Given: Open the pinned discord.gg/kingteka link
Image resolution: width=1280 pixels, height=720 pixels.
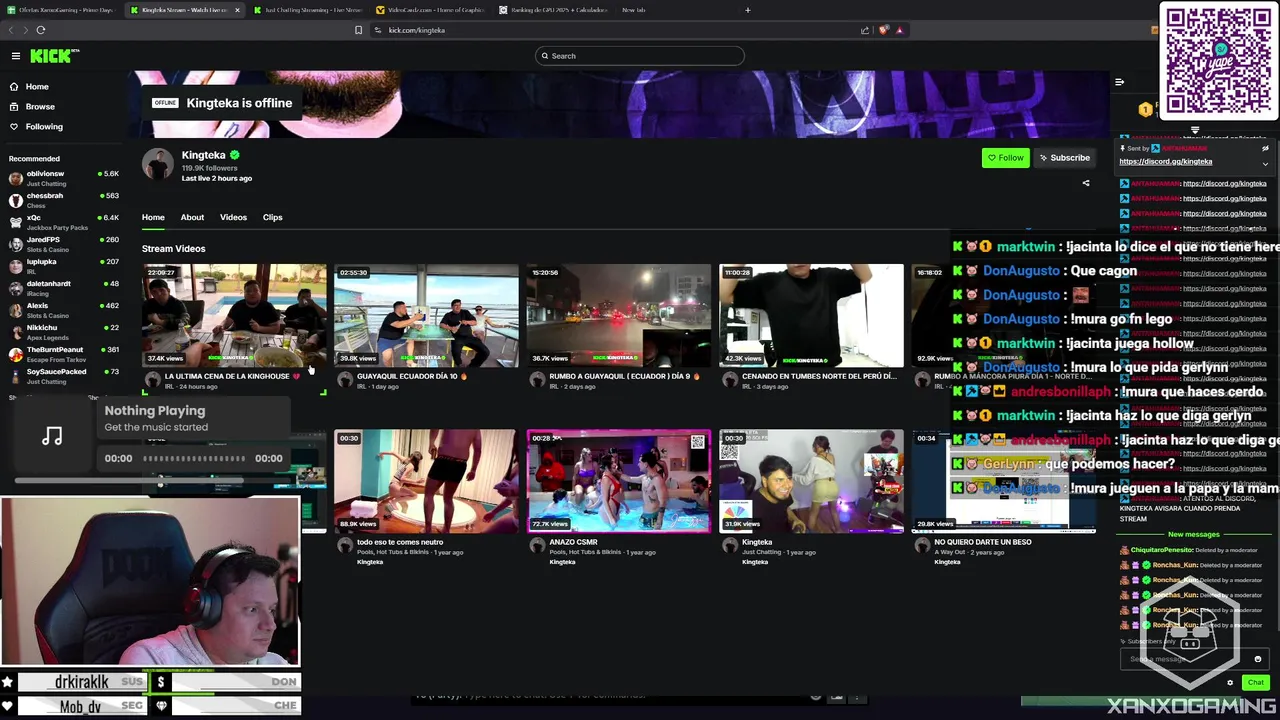Looking at the screenshot, I should coord(1165,161).
